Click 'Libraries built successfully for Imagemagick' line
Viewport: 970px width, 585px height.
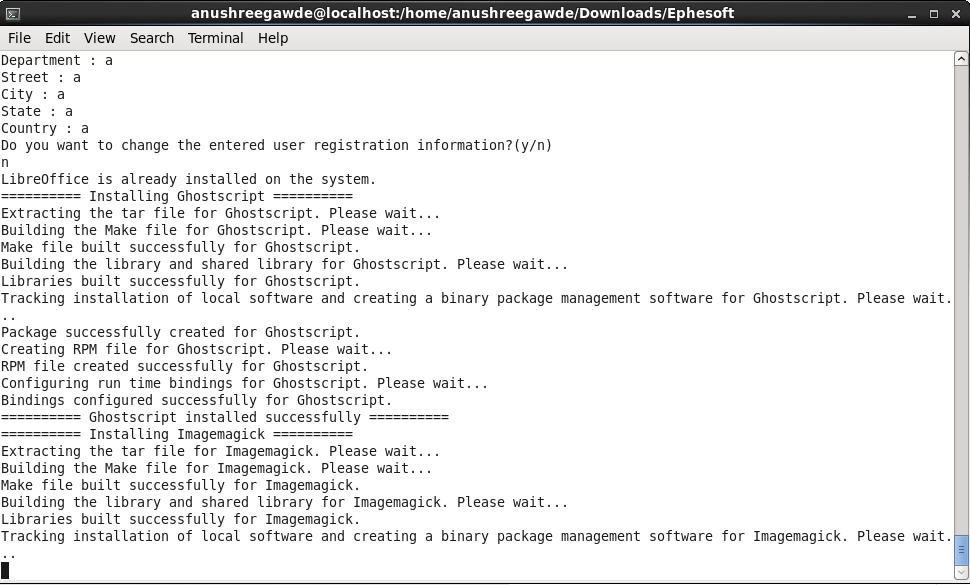pos(181,519)
